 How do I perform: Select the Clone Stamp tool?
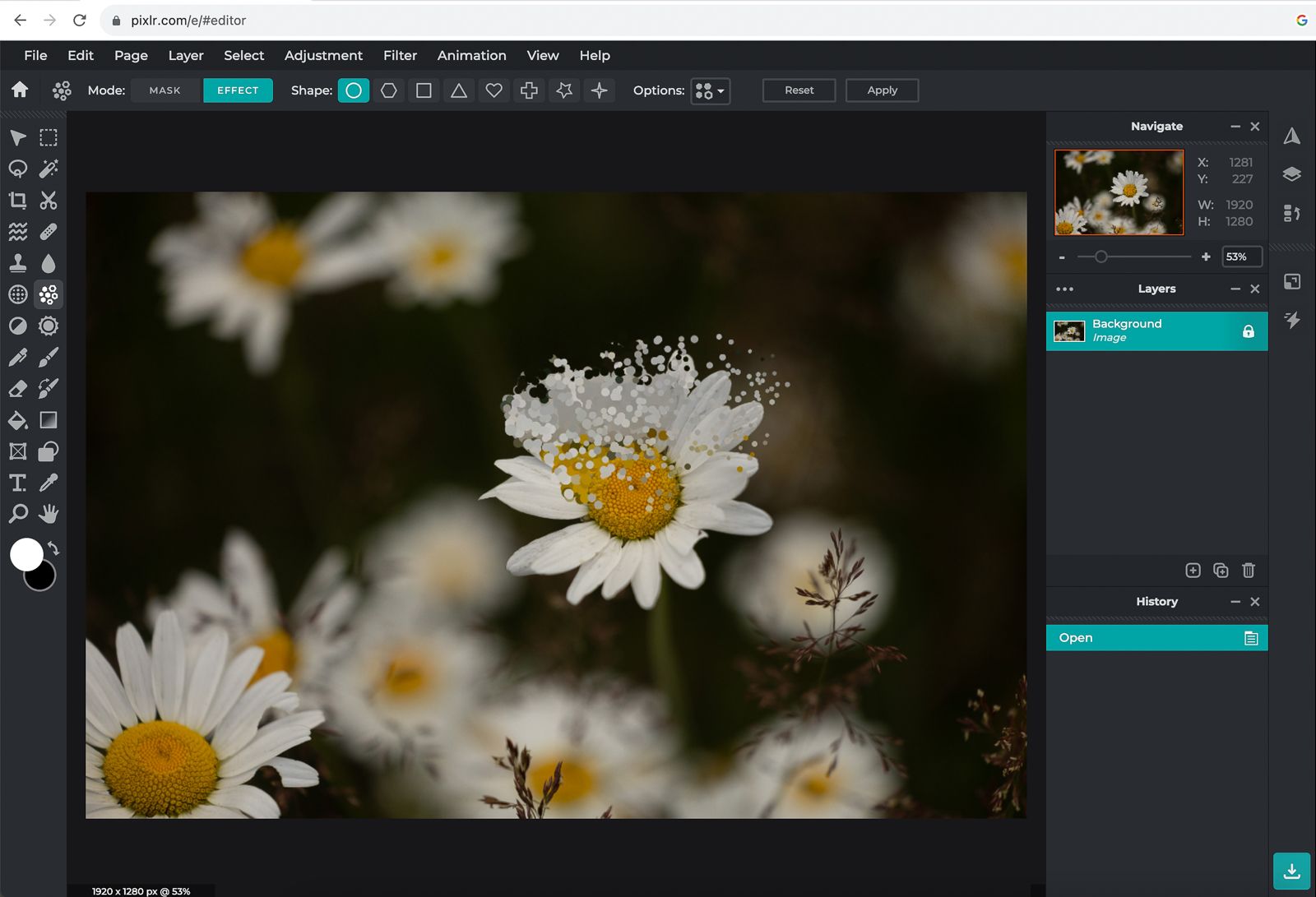[17, 263]
